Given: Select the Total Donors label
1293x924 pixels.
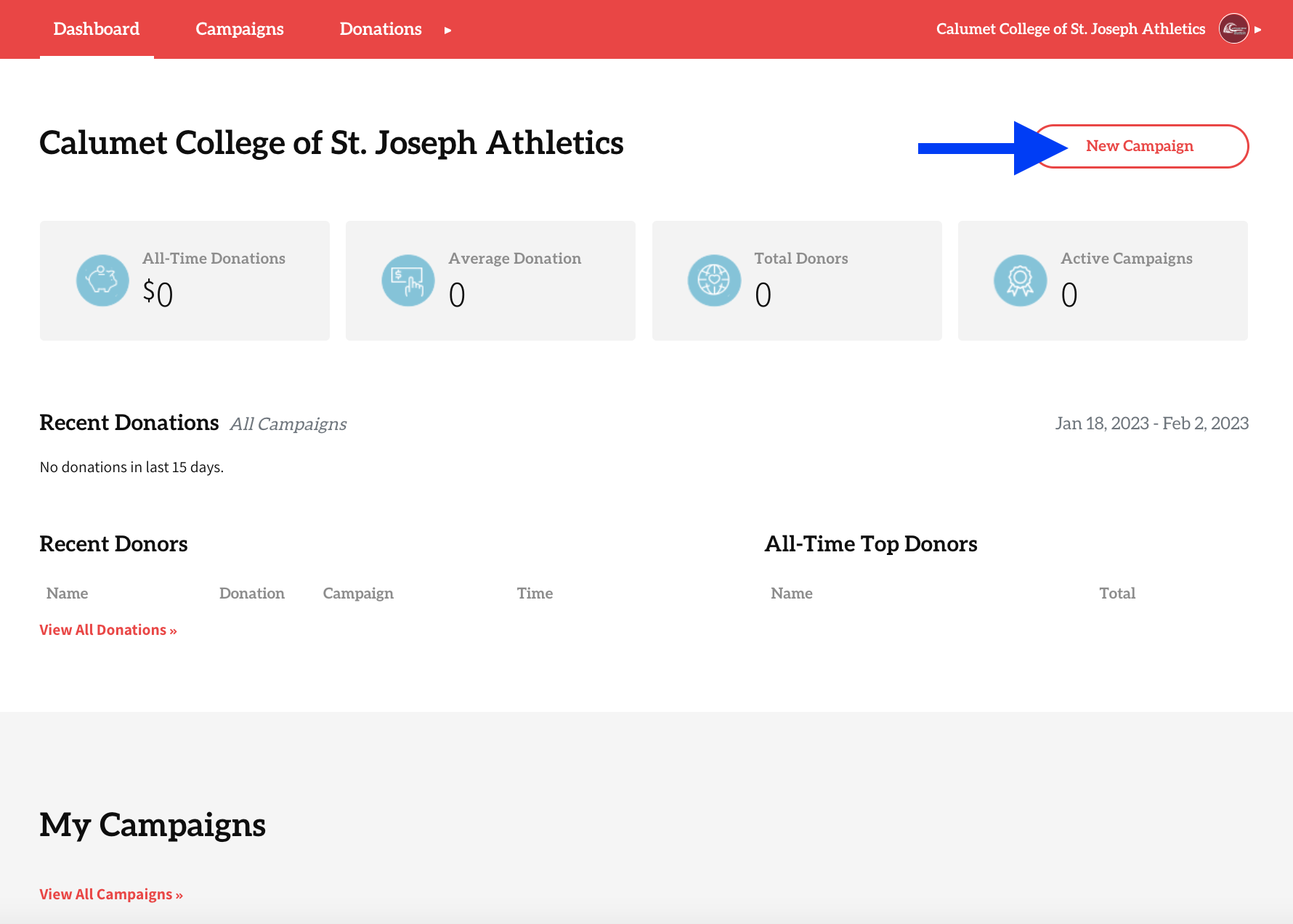Looking at the screenshot, I should (800, 259).
